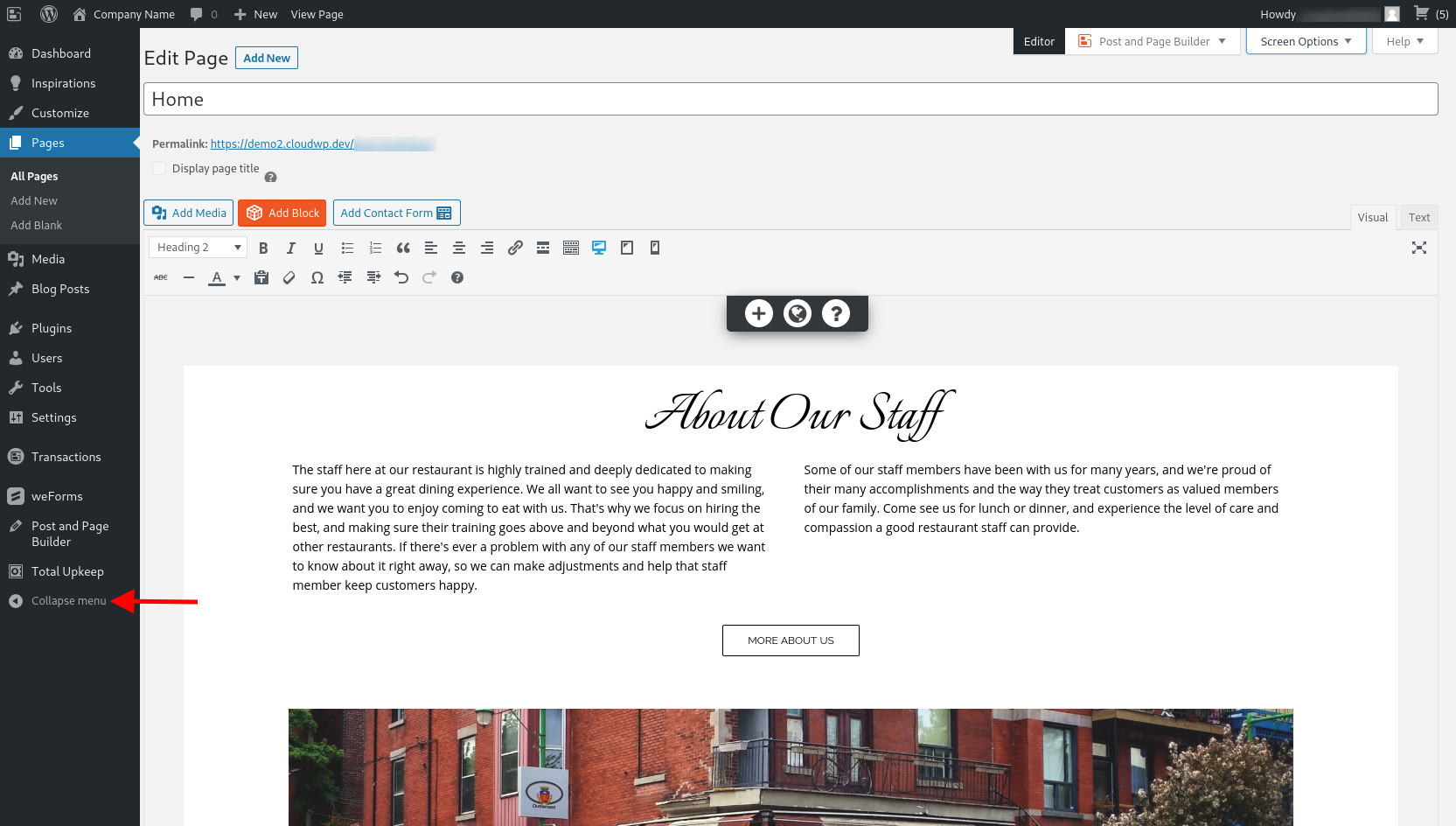The image size is (1456, 826).
Task: Open weForms from the admin sidebar
Action: pyautogui.click(x=58, y=496)
